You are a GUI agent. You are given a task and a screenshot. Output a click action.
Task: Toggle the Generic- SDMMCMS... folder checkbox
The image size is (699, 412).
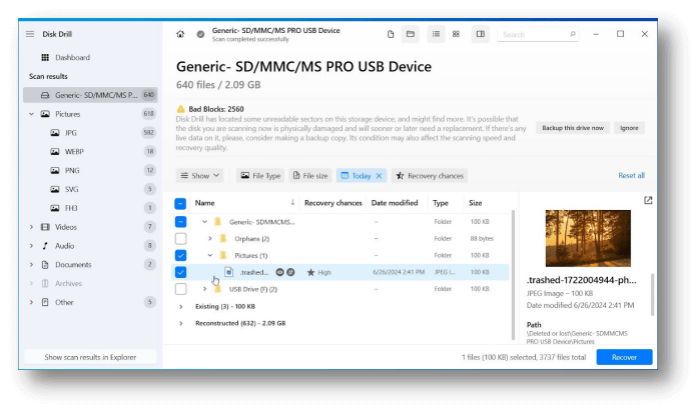pyautogui.click(x=180, y=222)
